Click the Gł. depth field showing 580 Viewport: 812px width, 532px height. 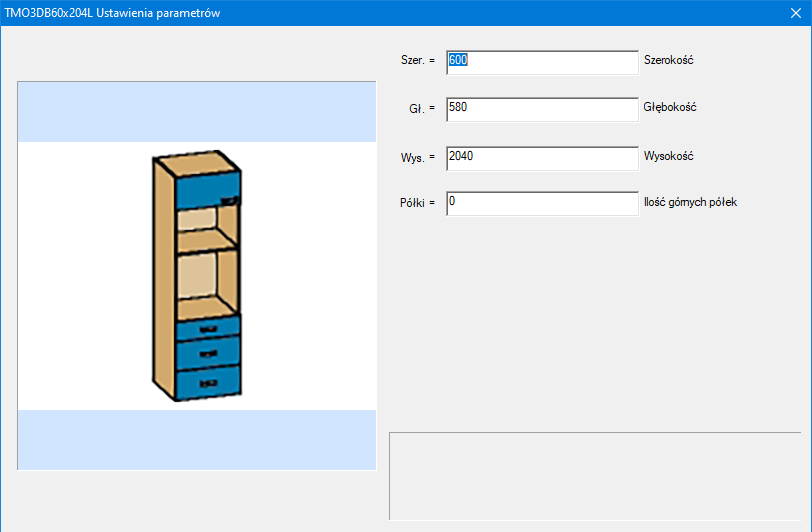pyautogui.click(x=541, y=109)
